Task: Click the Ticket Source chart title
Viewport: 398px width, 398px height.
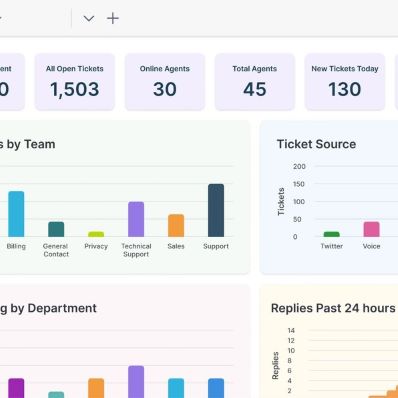Action: [x=316, y=144]
